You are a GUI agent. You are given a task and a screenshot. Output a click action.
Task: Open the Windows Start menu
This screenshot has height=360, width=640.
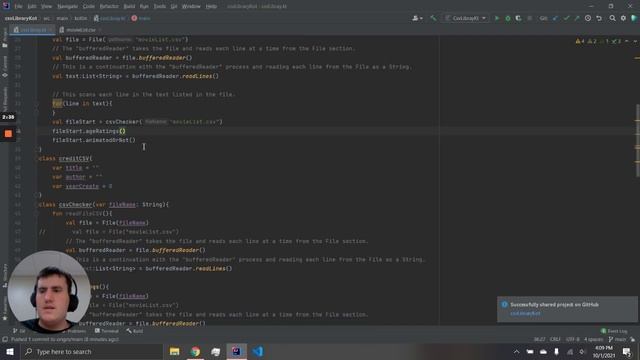[10, 351]
